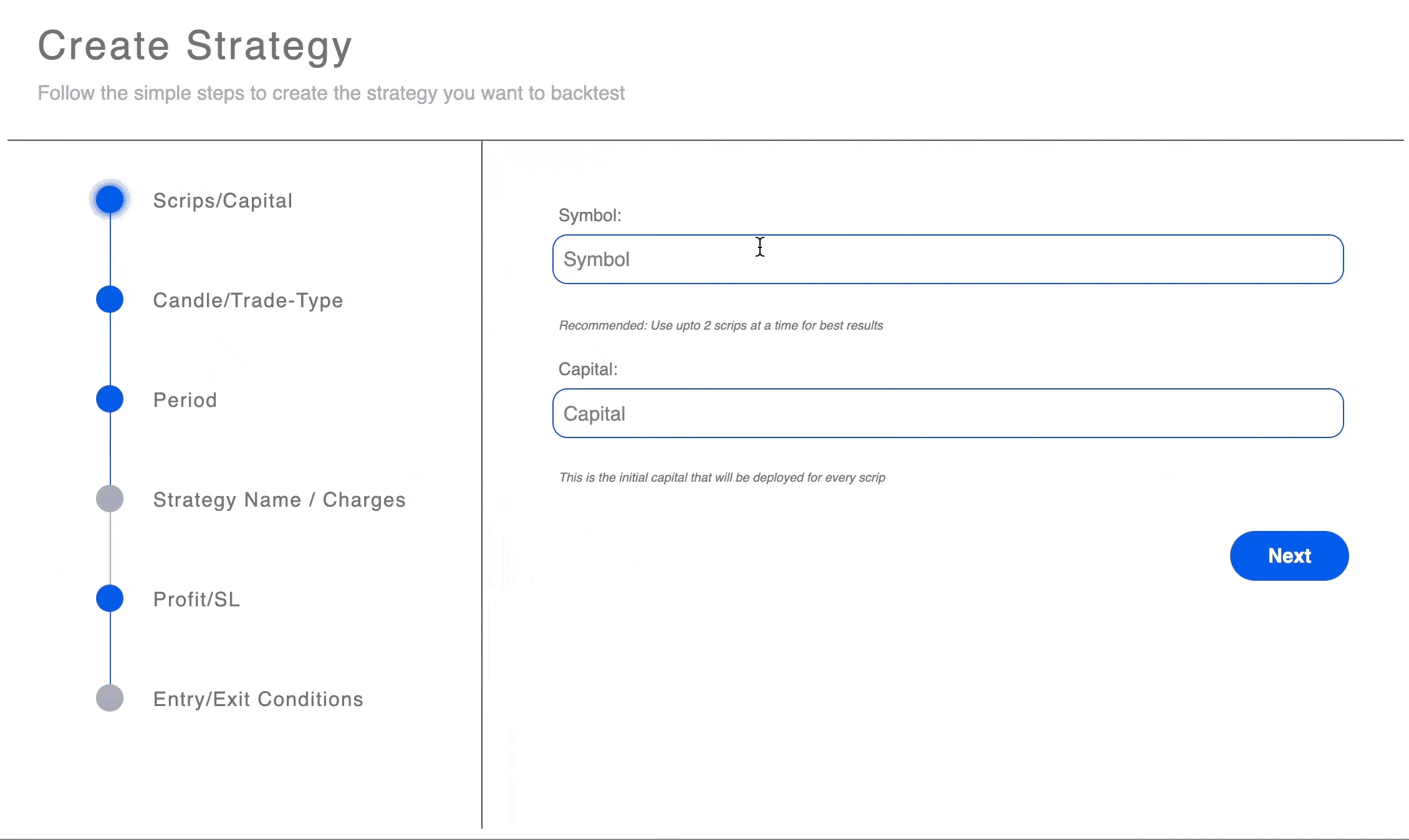Viewport: 1409px width, 840px height.
Task: Open the Entry/Exit Conditions step label
Action: tap(258, 699)
